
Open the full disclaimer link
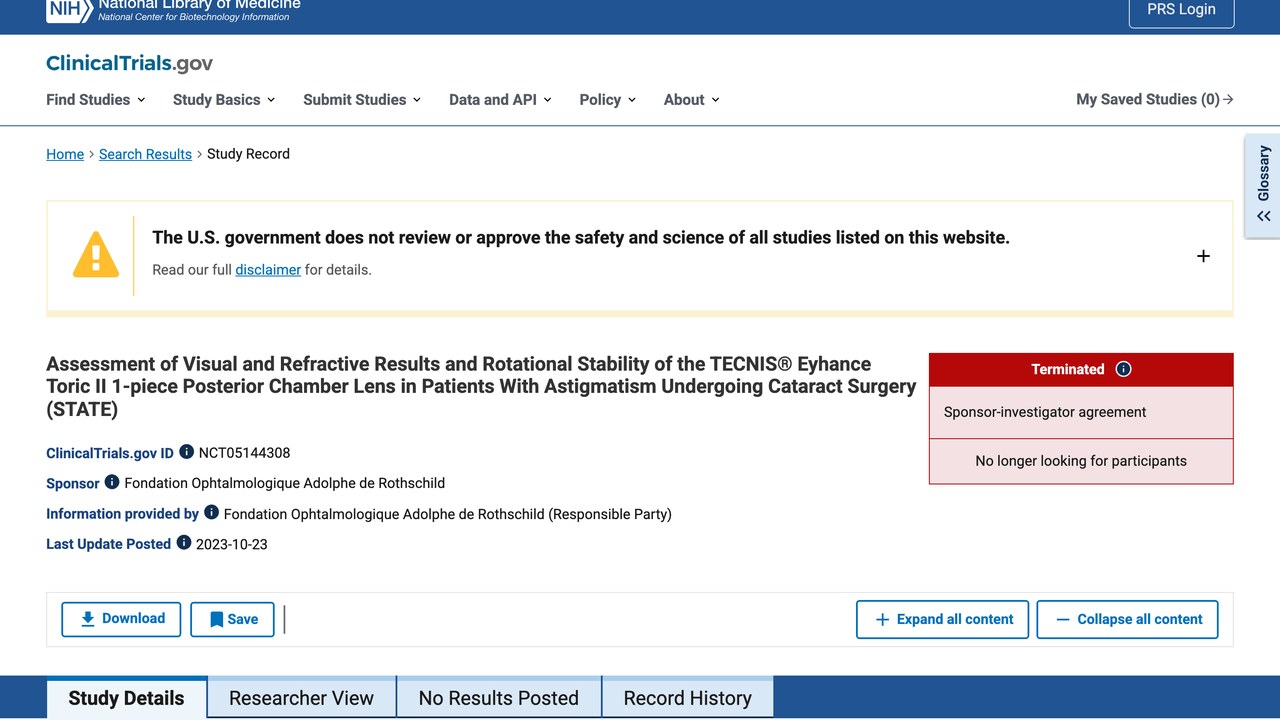(x=268, y=270)
